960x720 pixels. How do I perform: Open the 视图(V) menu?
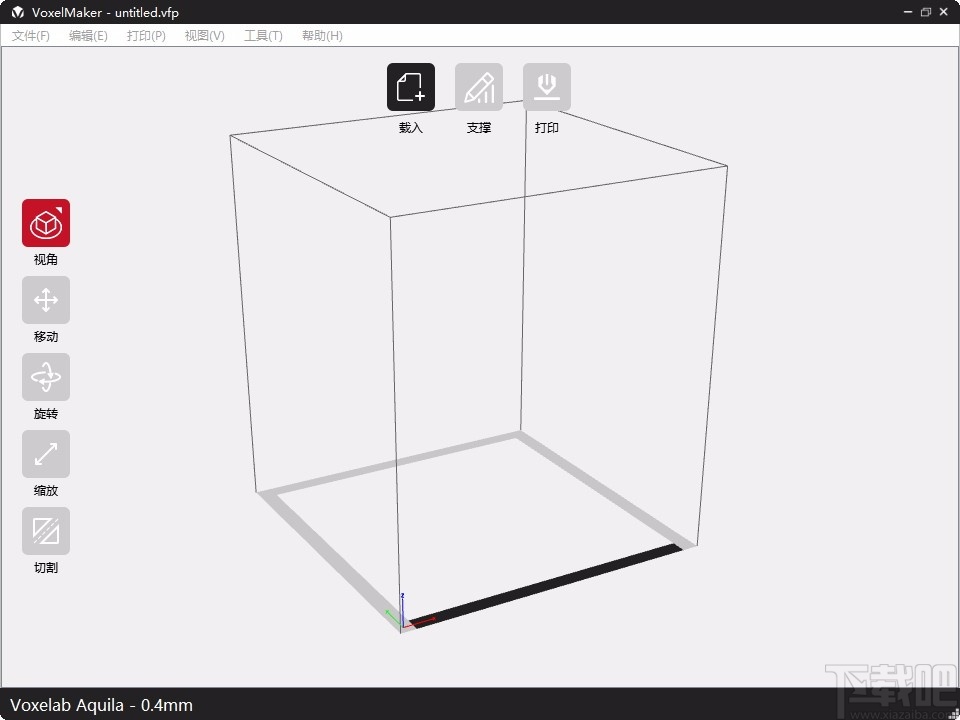tap(203, 35)
